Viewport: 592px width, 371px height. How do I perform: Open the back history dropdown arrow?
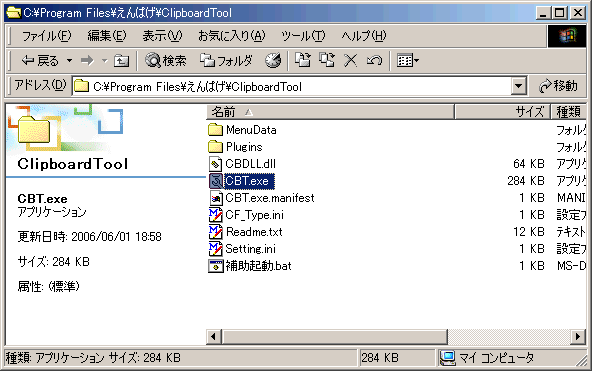tap(69, 60)
